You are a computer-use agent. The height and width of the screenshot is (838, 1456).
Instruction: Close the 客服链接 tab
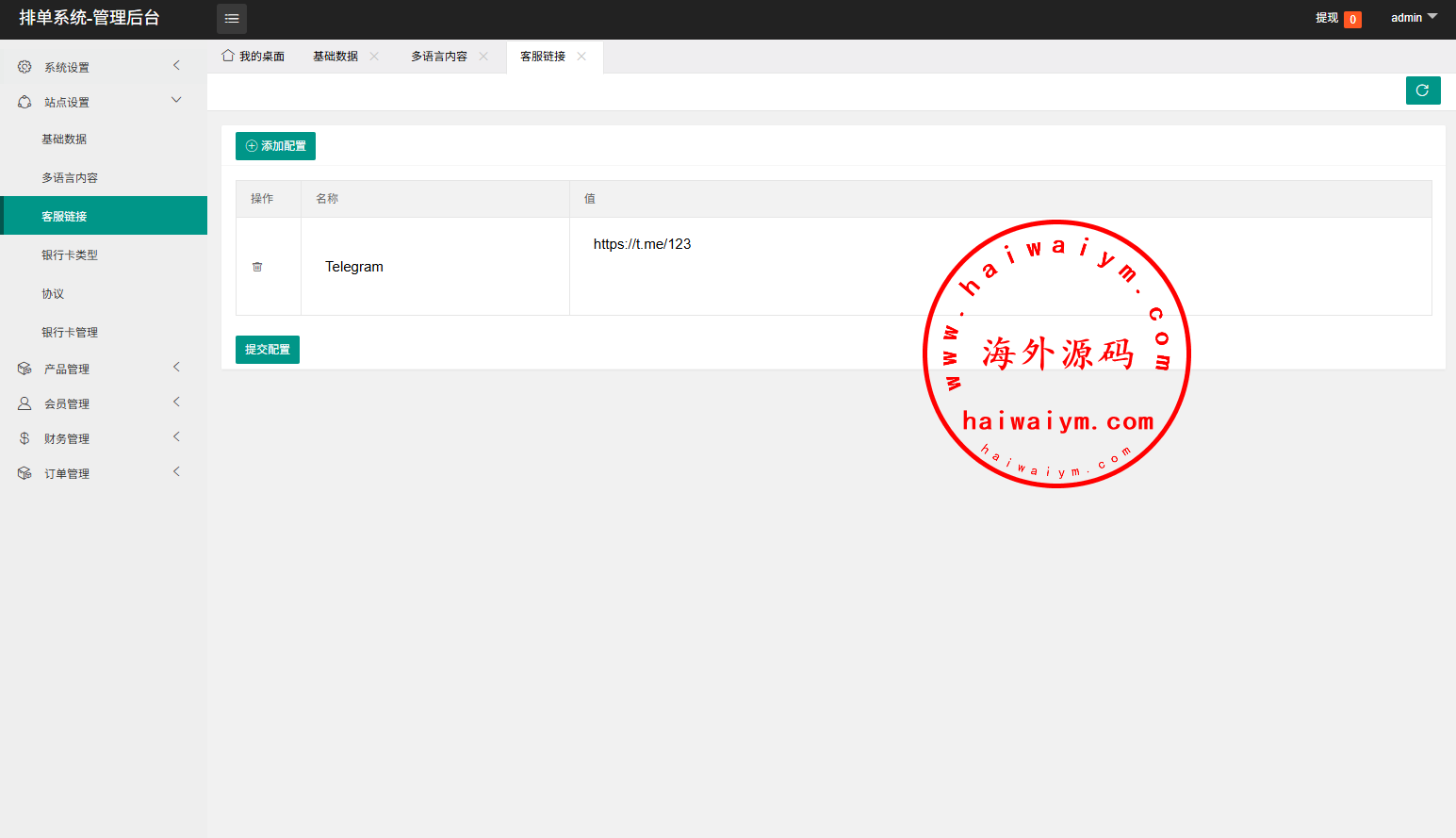[x=581, y=57]
